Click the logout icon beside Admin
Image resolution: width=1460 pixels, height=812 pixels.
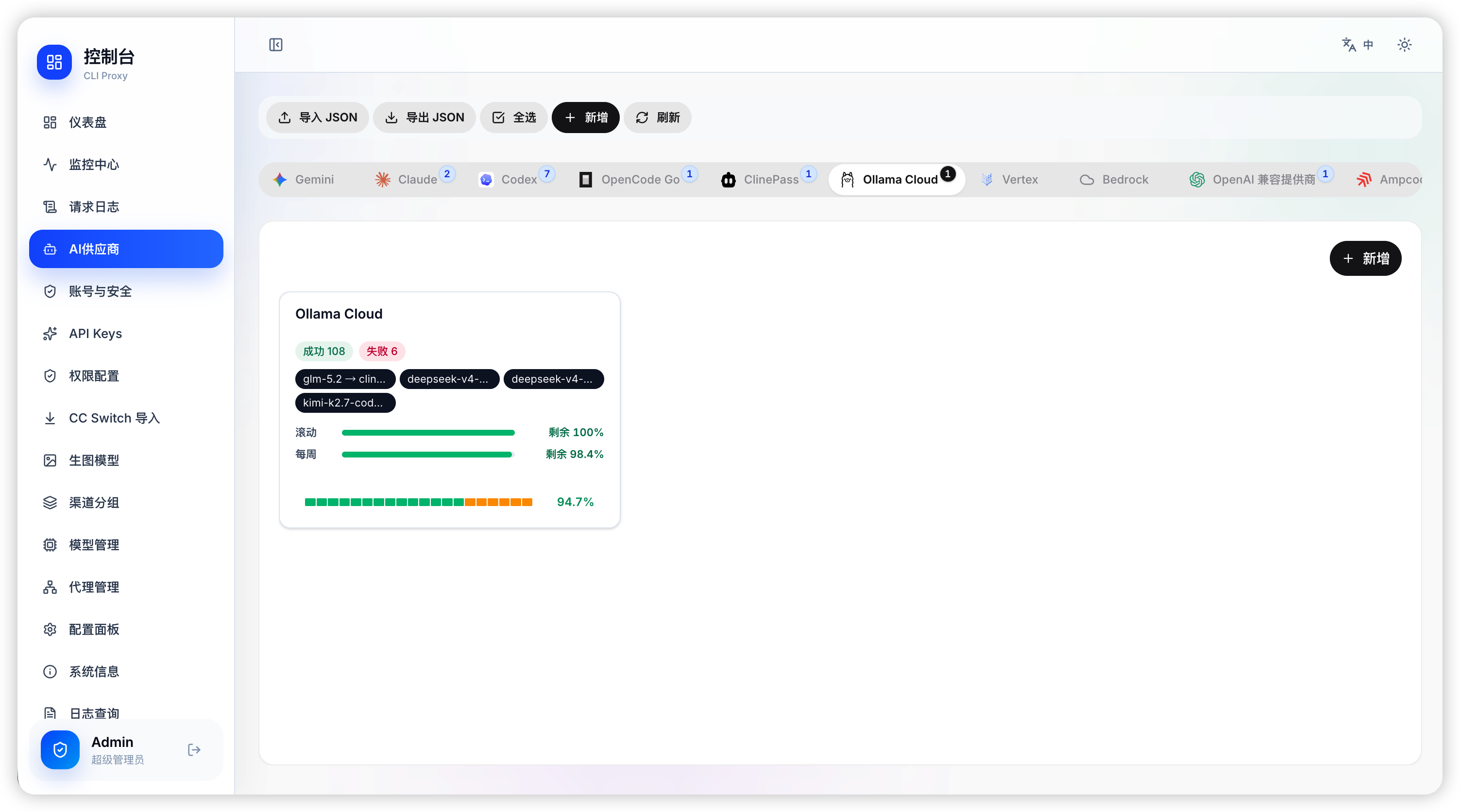194,750
